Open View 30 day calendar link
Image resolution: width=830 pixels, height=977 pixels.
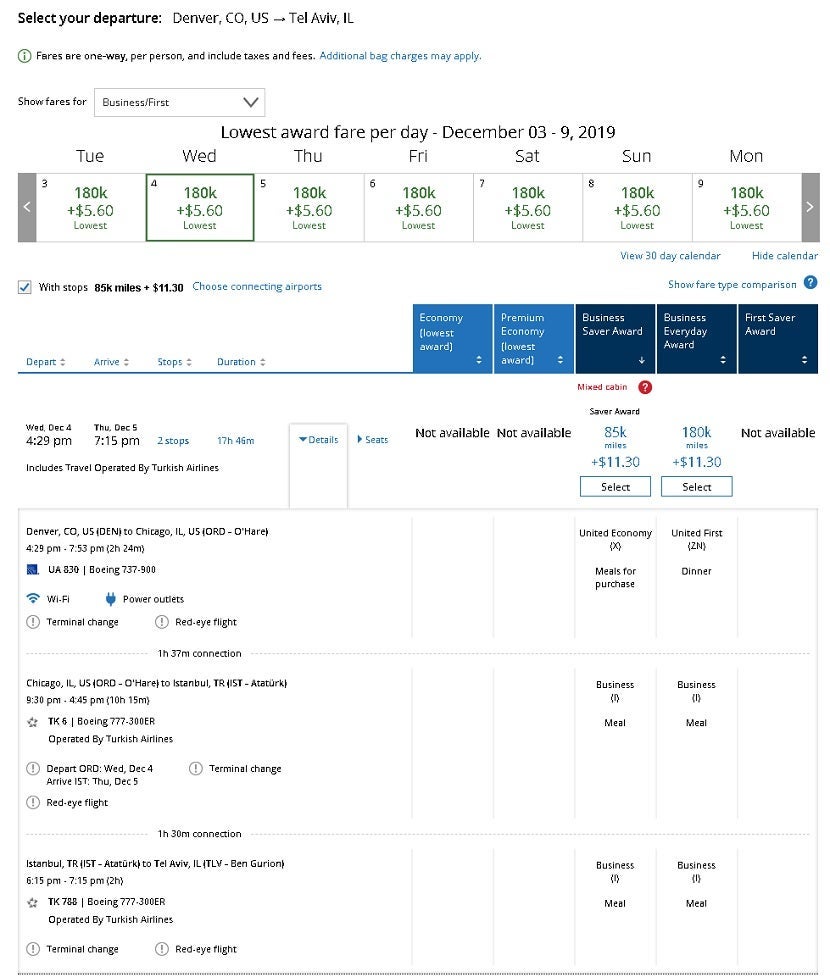point(670,256)
